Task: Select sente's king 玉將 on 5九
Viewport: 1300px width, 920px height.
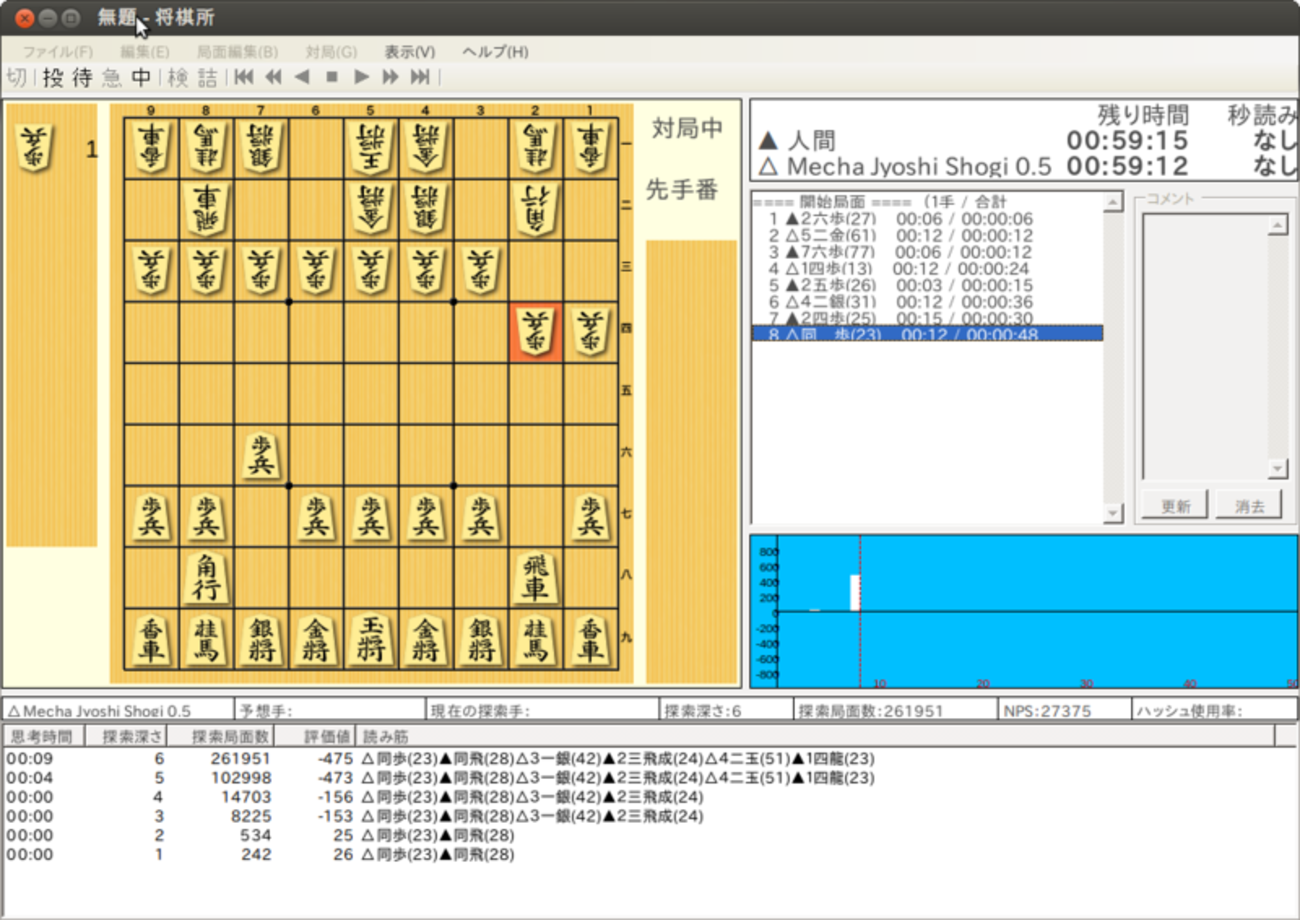Action: (x=371, y=640)
